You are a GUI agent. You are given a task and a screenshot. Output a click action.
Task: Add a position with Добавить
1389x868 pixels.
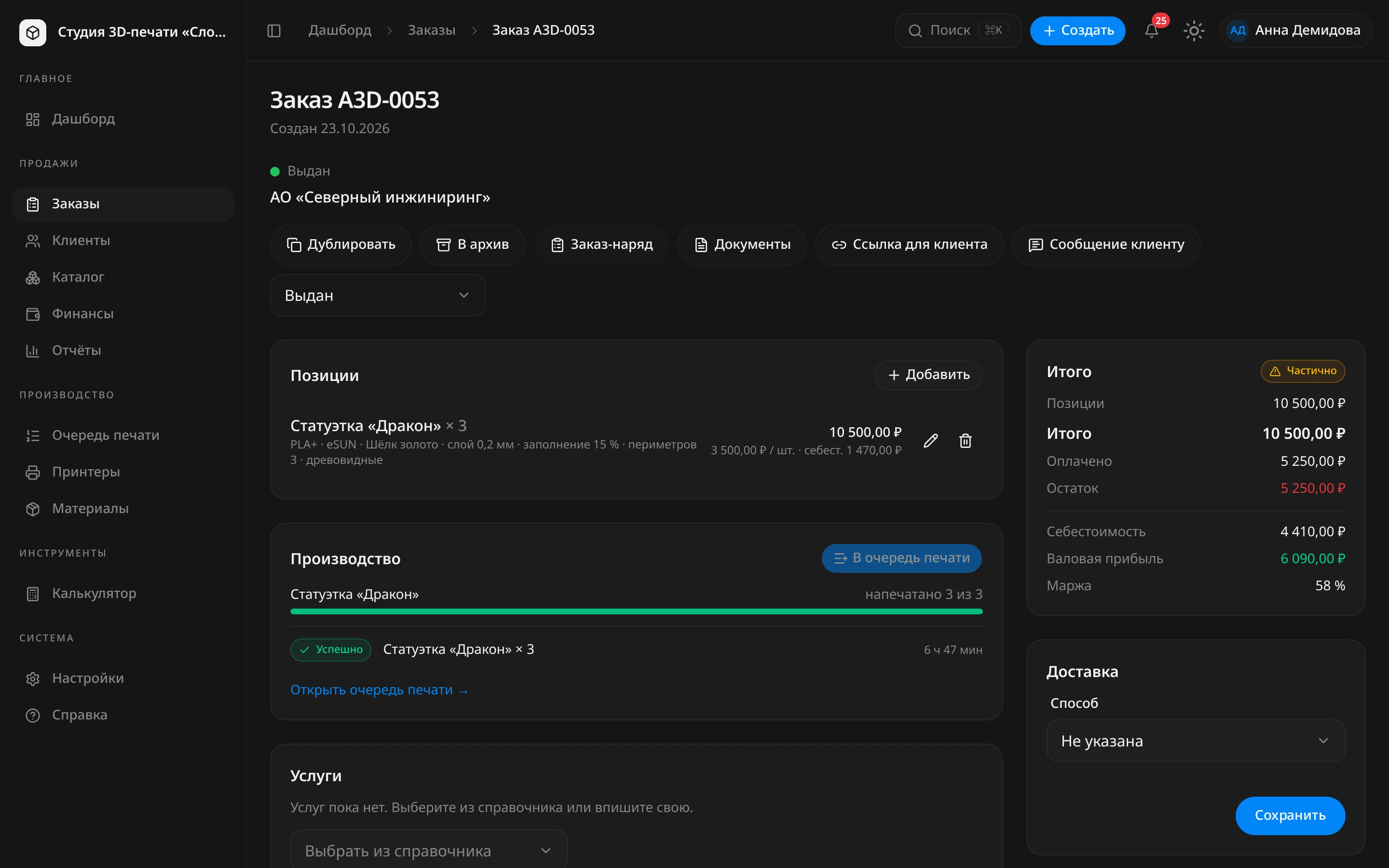[x=928, y=375]
